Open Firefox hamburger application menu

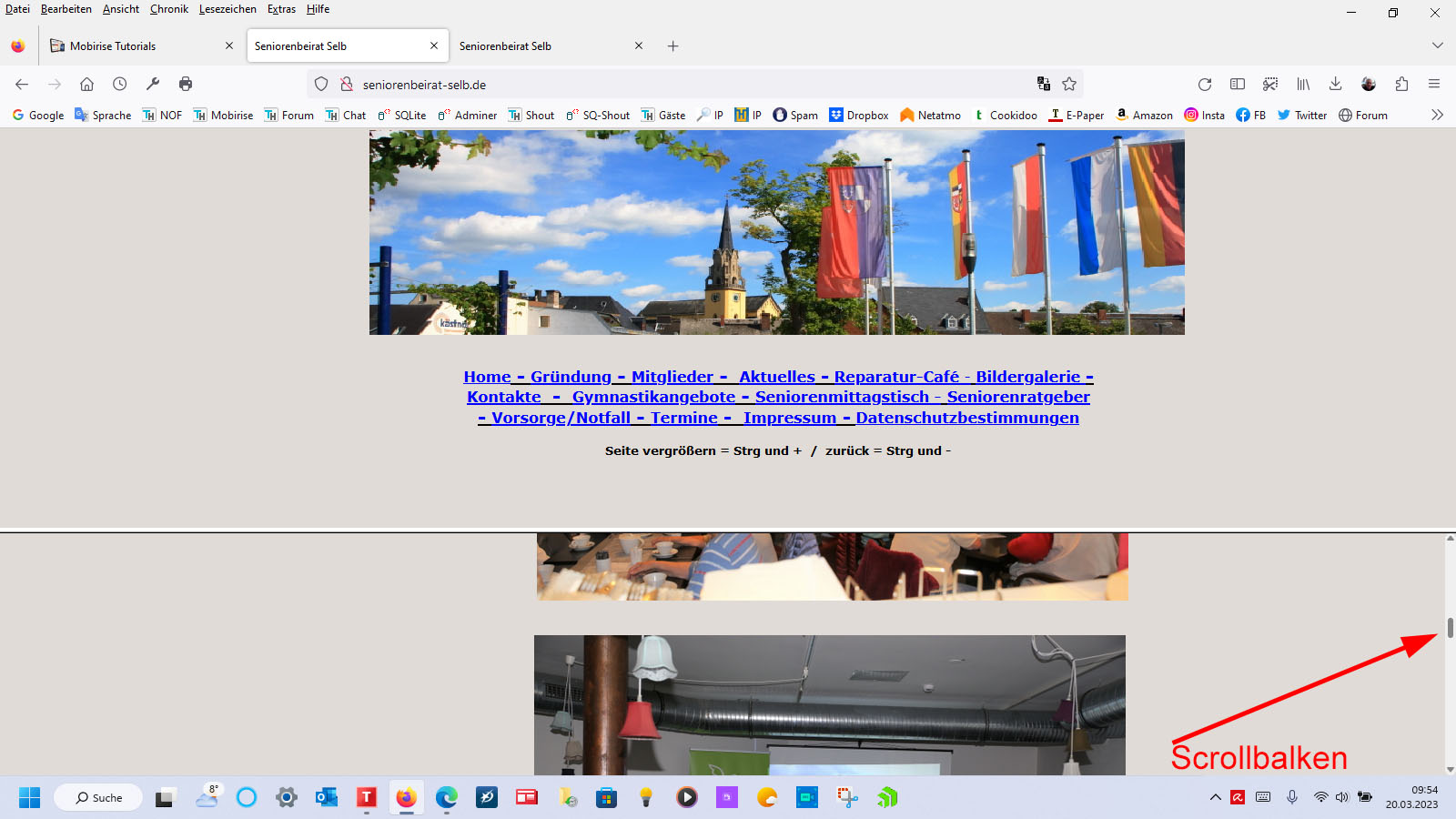tap(1434, 85)
